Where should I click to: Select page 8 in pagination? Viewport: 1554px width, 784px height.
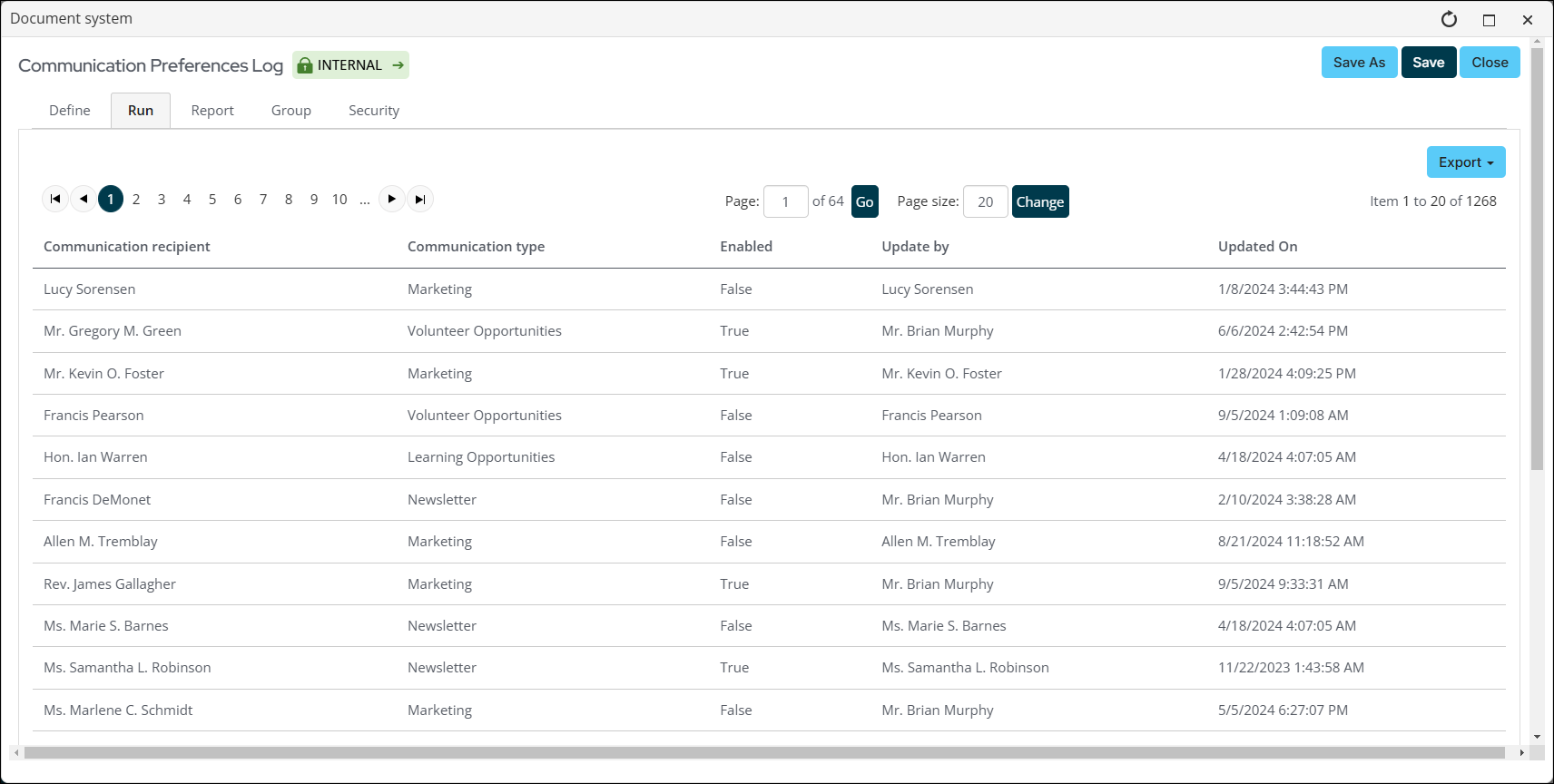pos(289,199)
